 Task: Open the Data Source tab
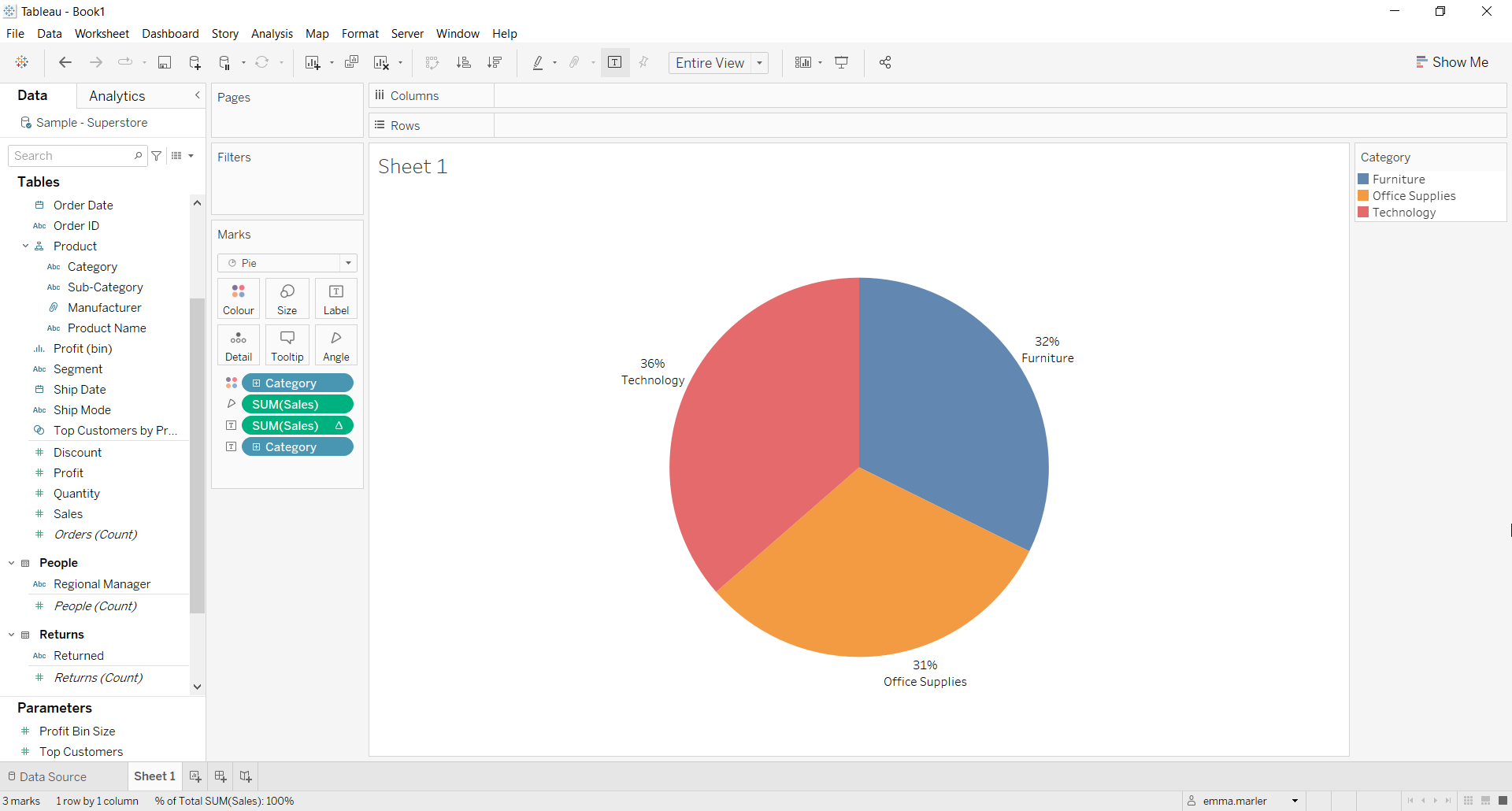(x=52, y=776)
